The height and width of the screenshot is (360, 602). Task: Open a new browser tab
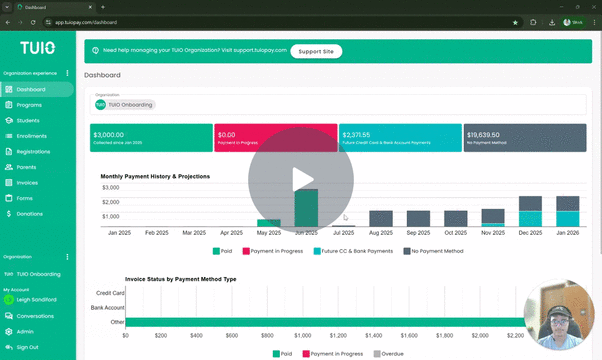103,7
